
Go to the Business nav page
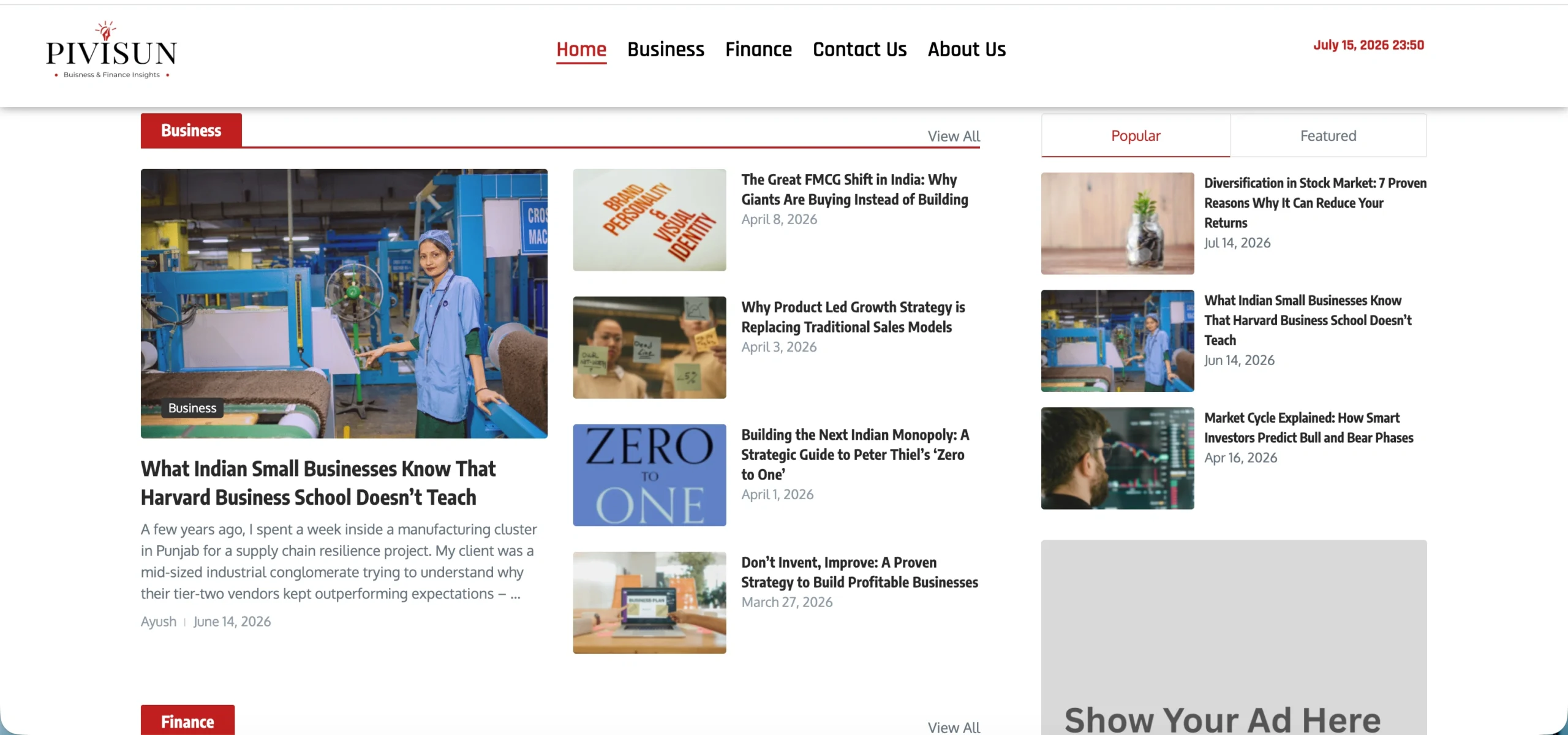666,49
